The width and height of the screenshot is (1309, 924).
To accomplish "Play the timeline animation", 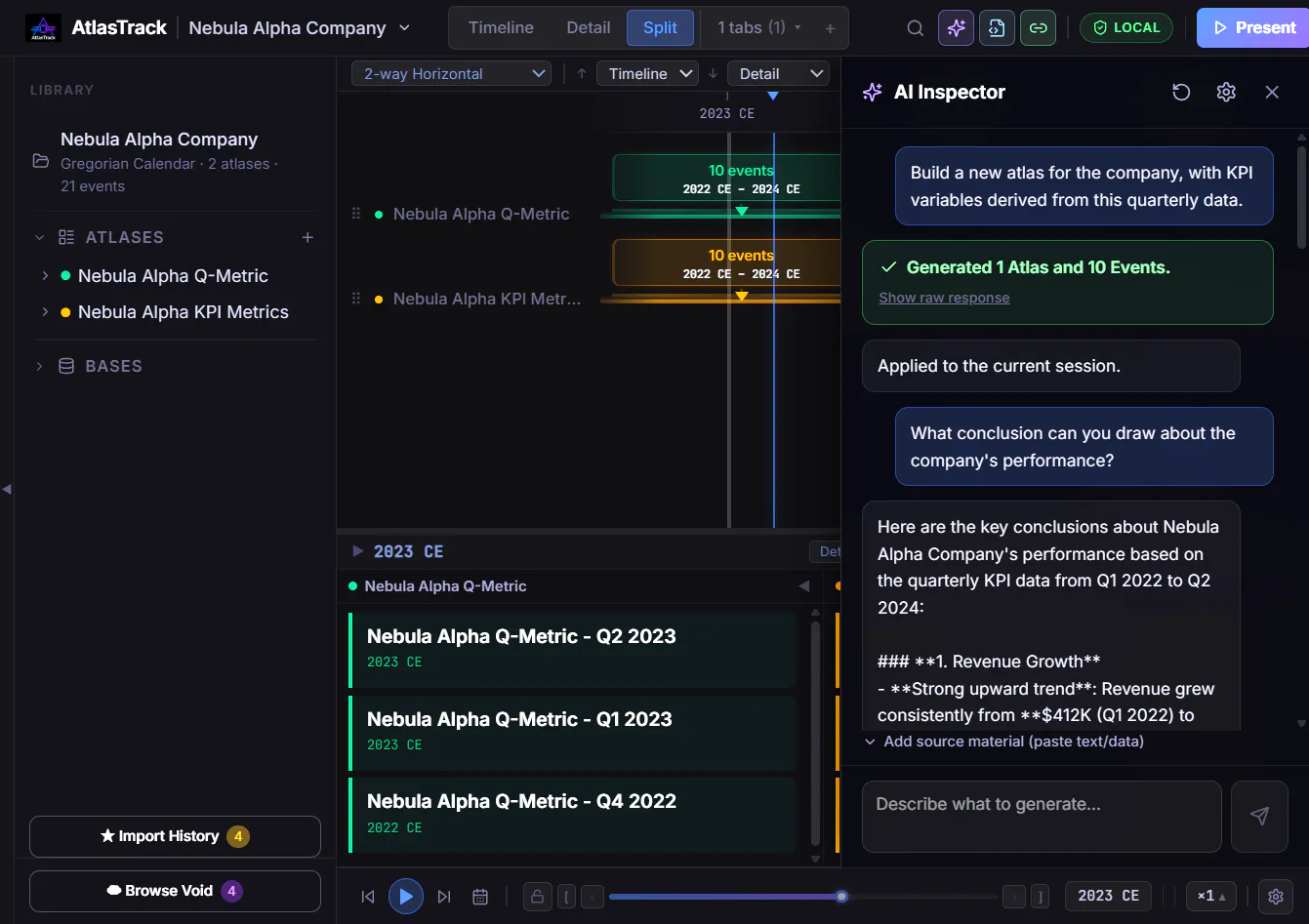I will point(406,897).
